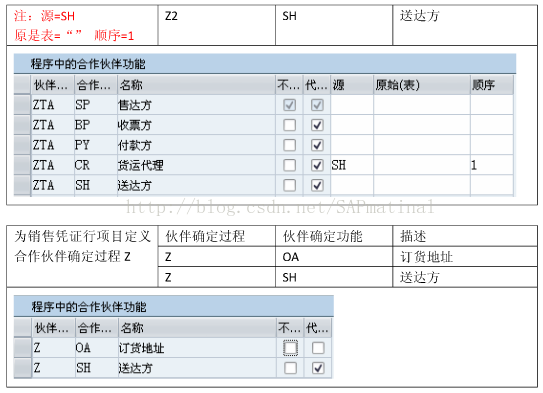The image size is (543, 393).
Task: Click the empty 顺序 field in PY row
Action: 492,145
